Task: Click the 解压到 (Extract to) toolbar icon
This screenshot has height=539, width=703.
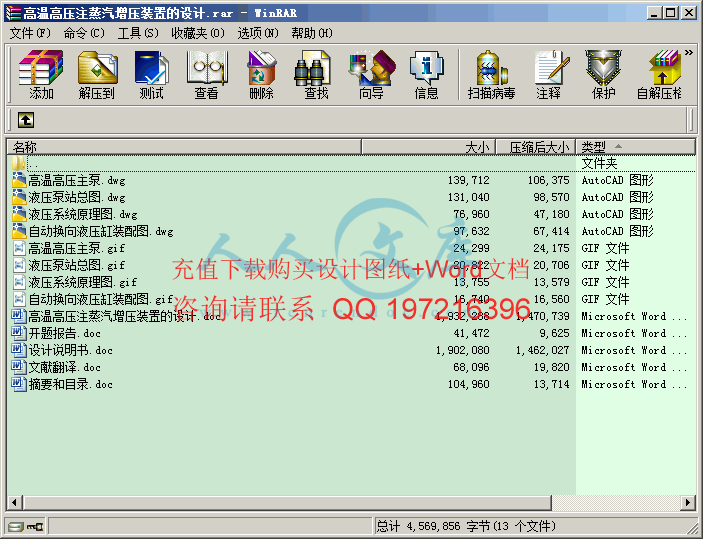Action: pyautogui.click(x=97, y=74)
